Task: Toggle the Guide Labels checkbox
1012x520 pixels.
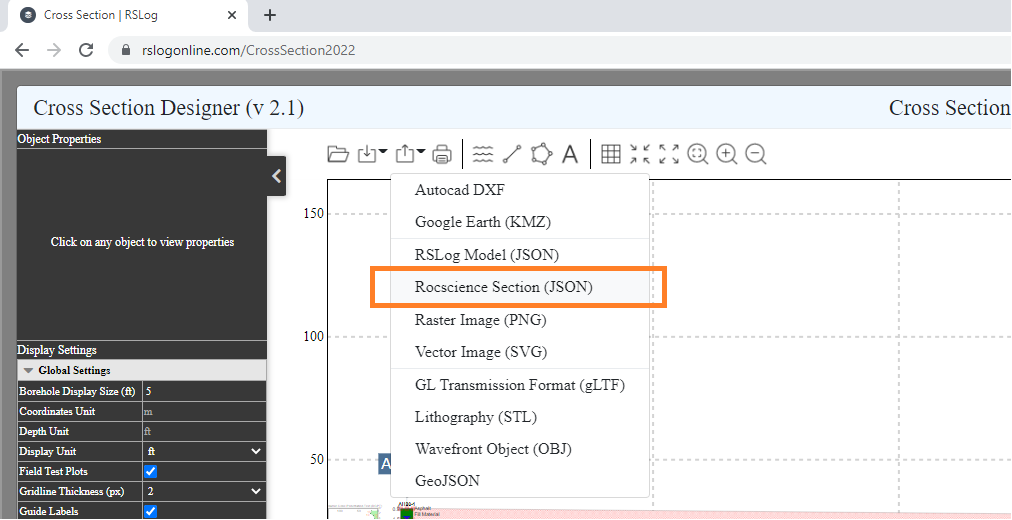Action: (150, 511)
